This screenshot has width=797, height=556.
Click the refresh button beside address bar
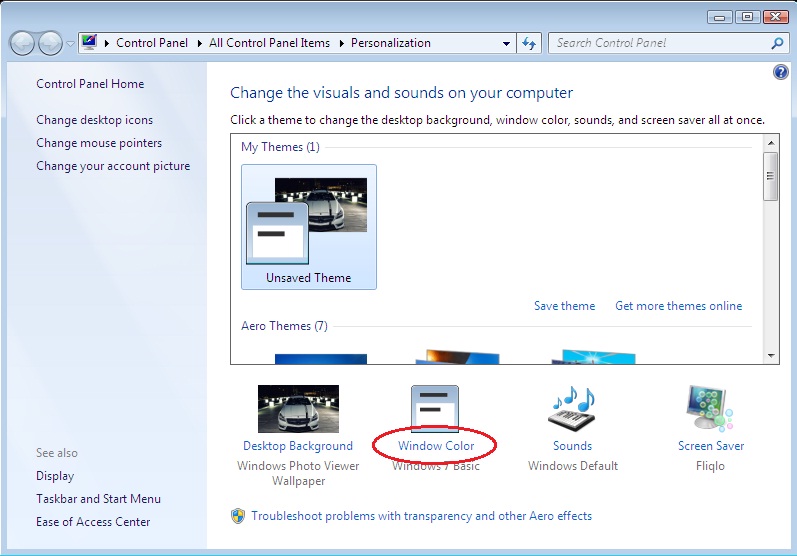point(530,43)
